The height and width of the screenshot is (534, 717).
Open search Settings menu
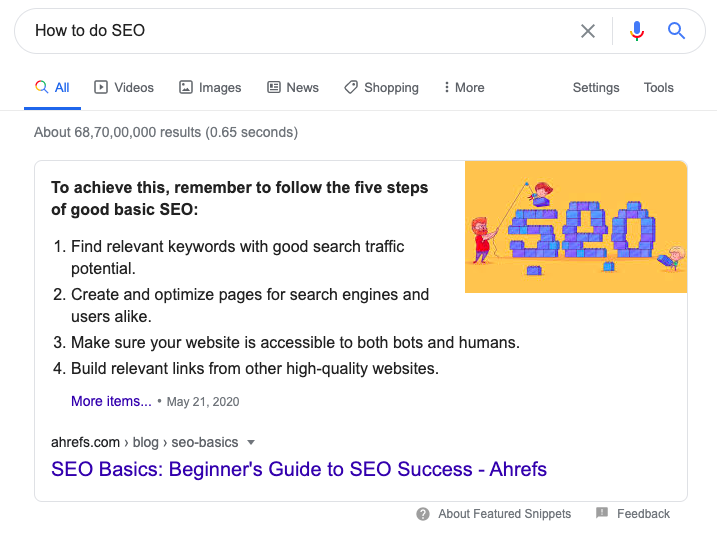coord(596,87)
